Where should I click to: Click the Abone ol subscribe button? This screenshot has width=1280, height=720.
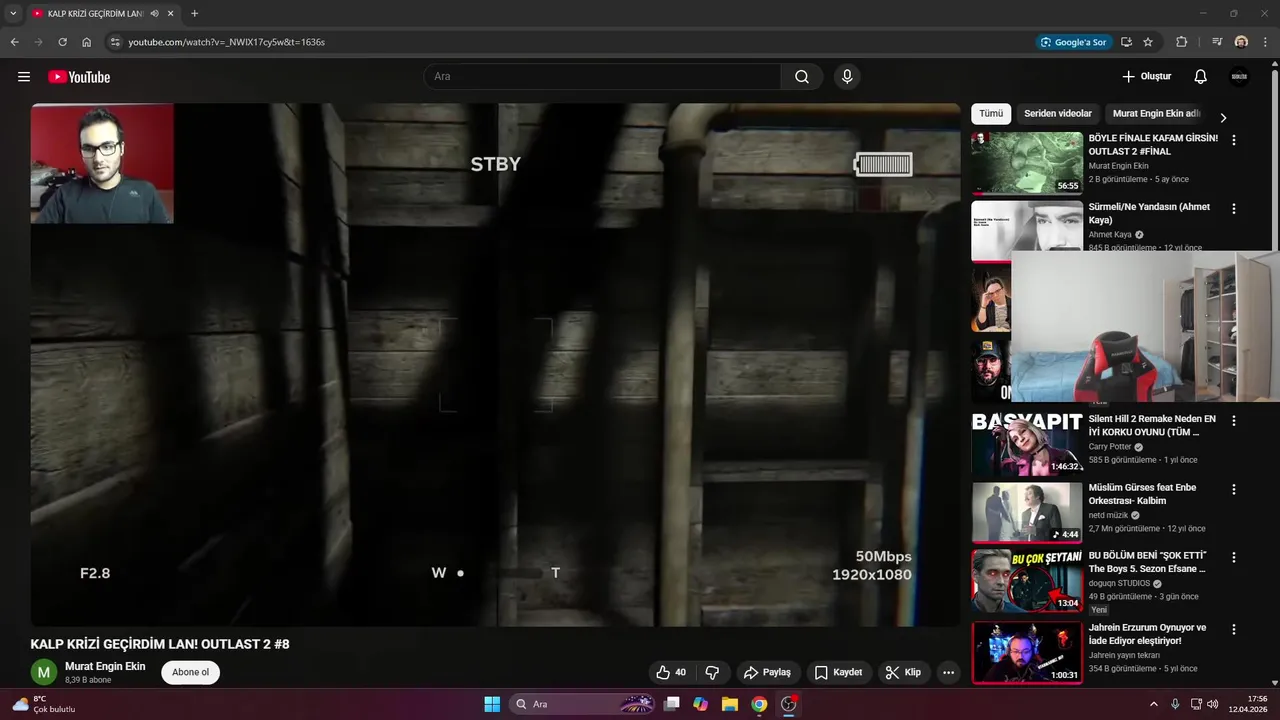pyautogui.click(x=190, y=672)
